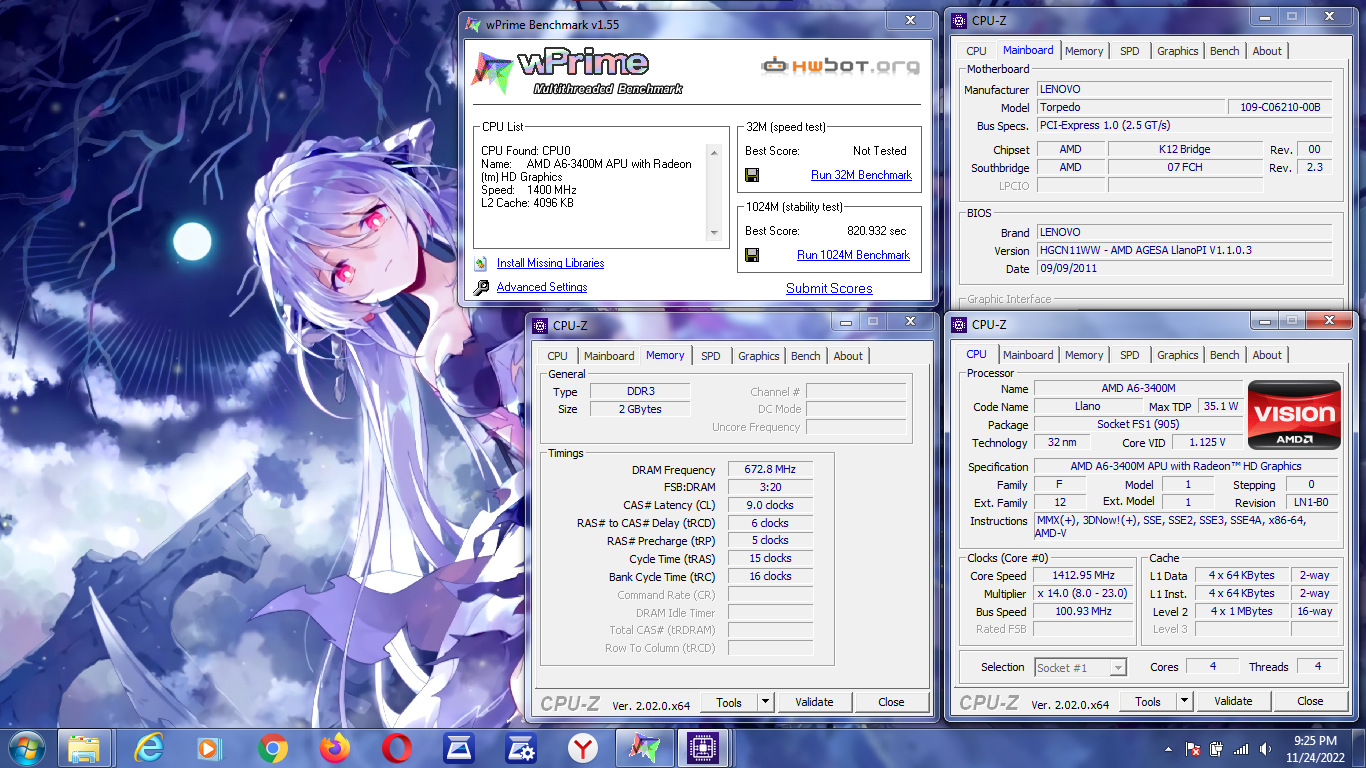Click Close in the Memory CPU-Z window
Viewport: 1366px width, 768px height.
tap(891, 702)
